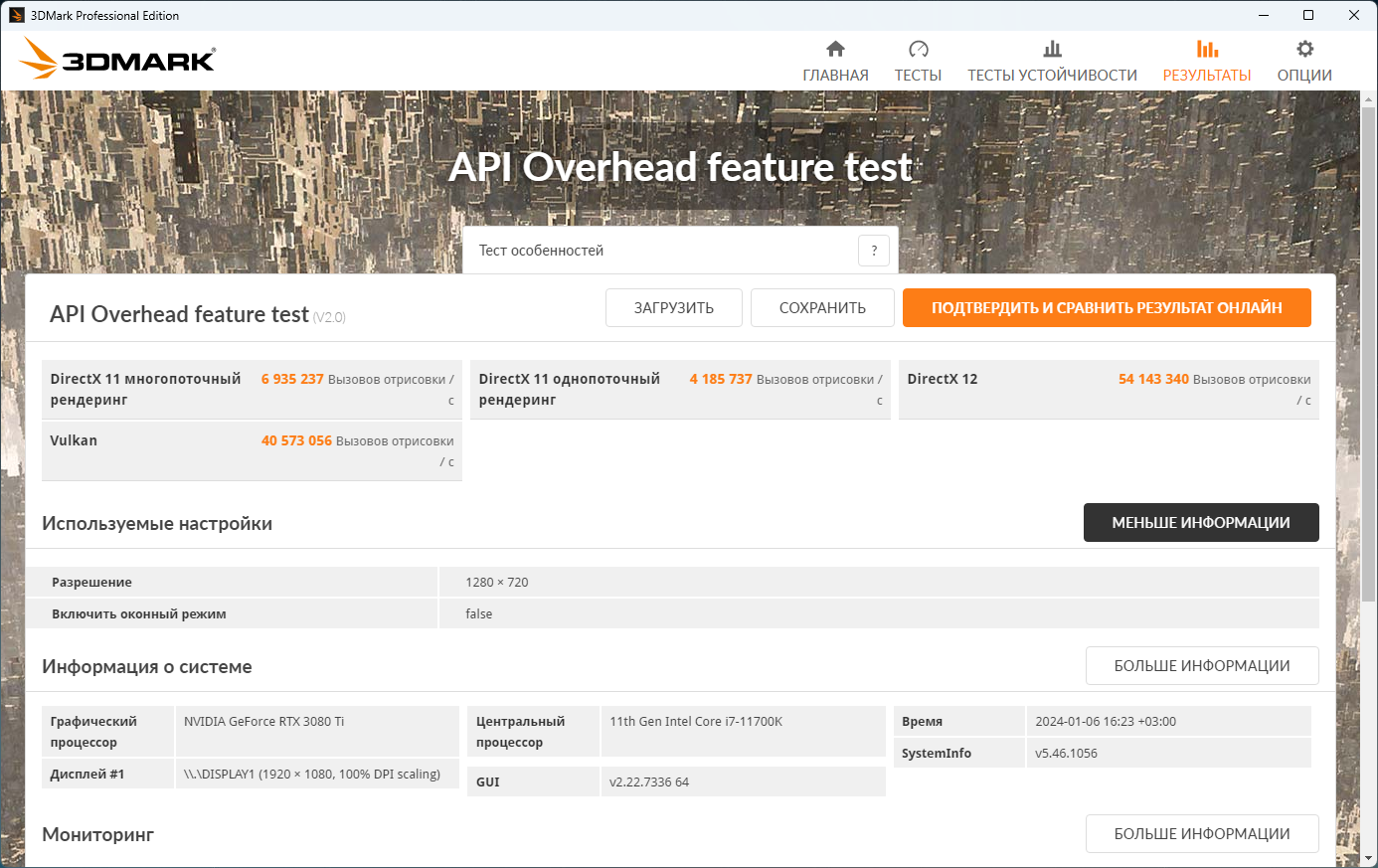The height and width of the screenshot is (868, 1378).
Task: Click the gauge icon above ТЕСТЫ
Action: pyautogui.click(x=918, y=49)
